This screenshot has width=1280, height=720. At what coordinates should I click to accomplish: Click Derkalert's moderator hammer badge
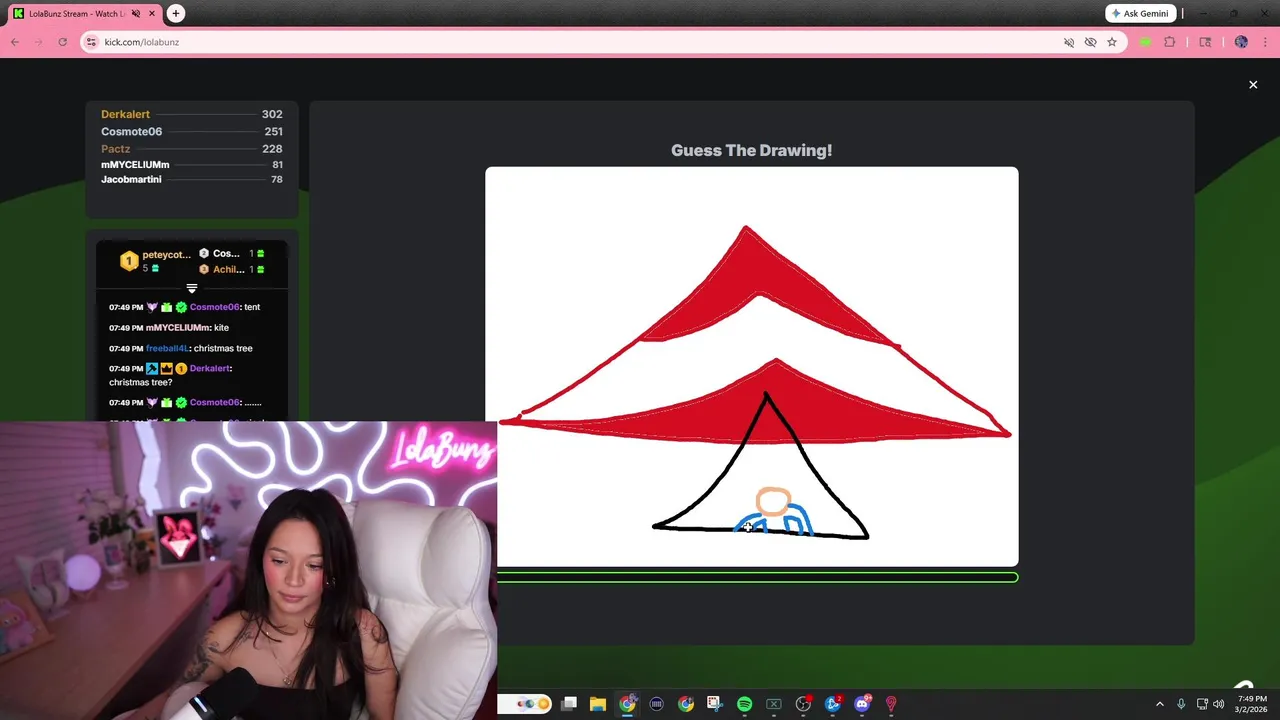coord(152,368)
